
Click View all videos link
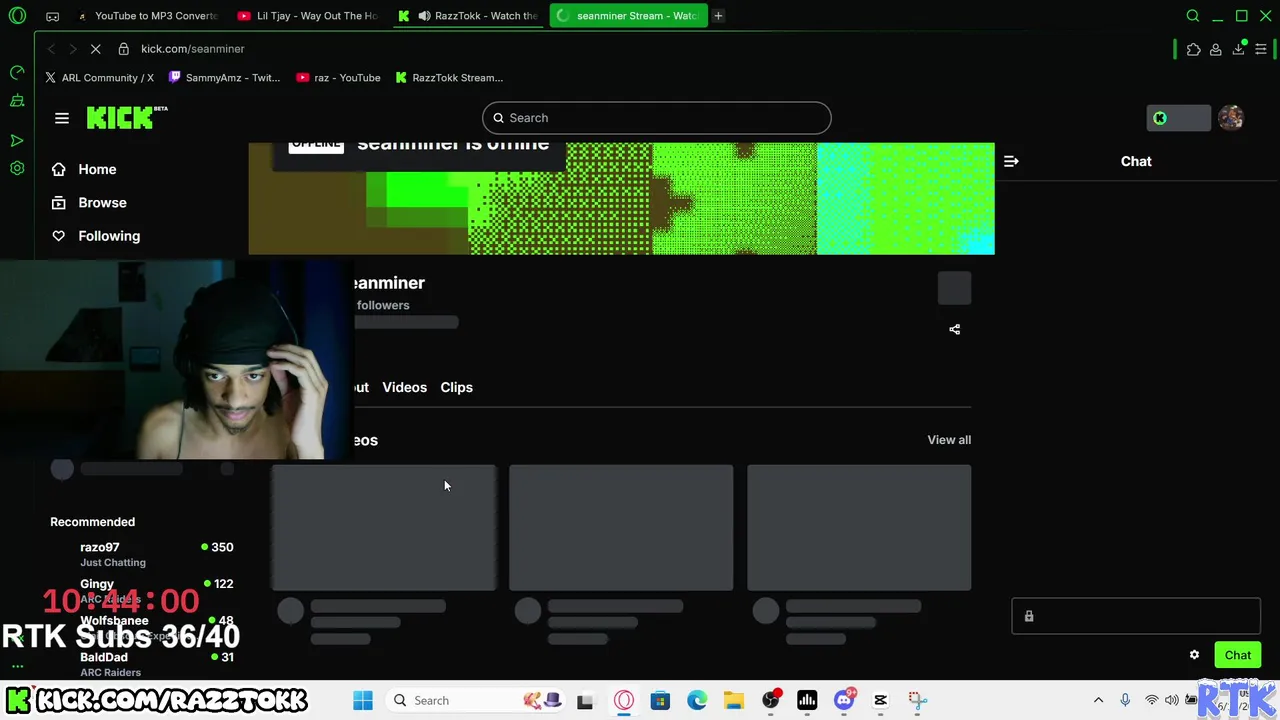[949, 440]
